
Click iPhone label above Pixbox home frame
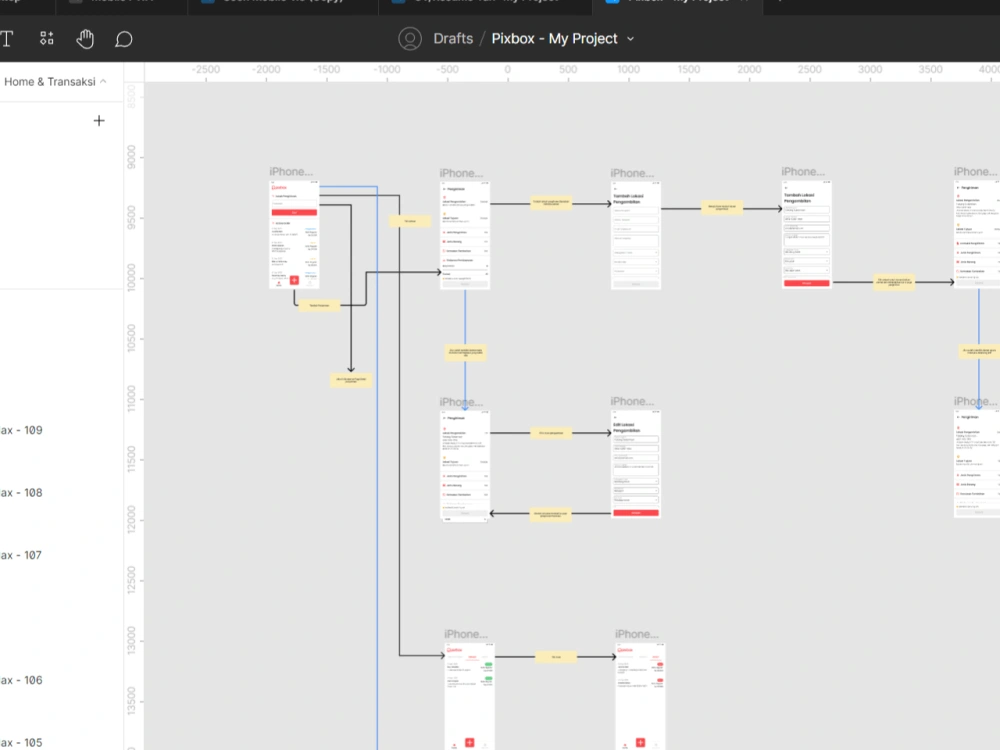[x=291, y=172]
